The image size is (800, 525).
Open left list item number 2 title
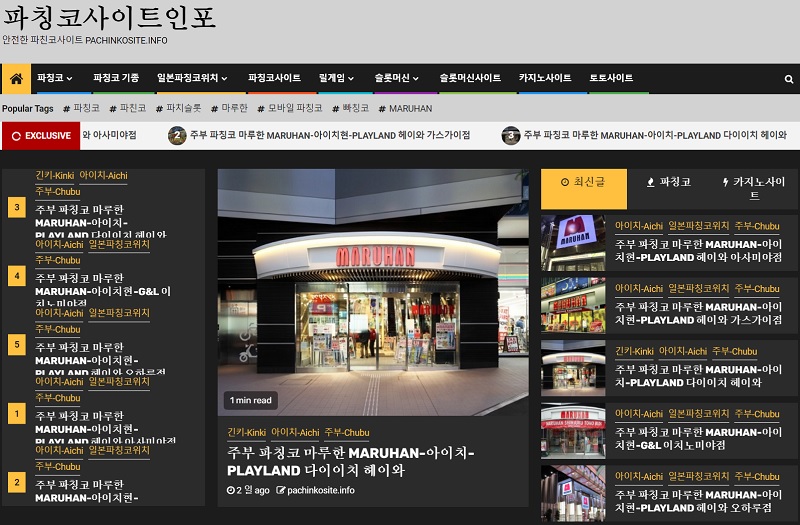pyautogui.click(x=87, y=491)
